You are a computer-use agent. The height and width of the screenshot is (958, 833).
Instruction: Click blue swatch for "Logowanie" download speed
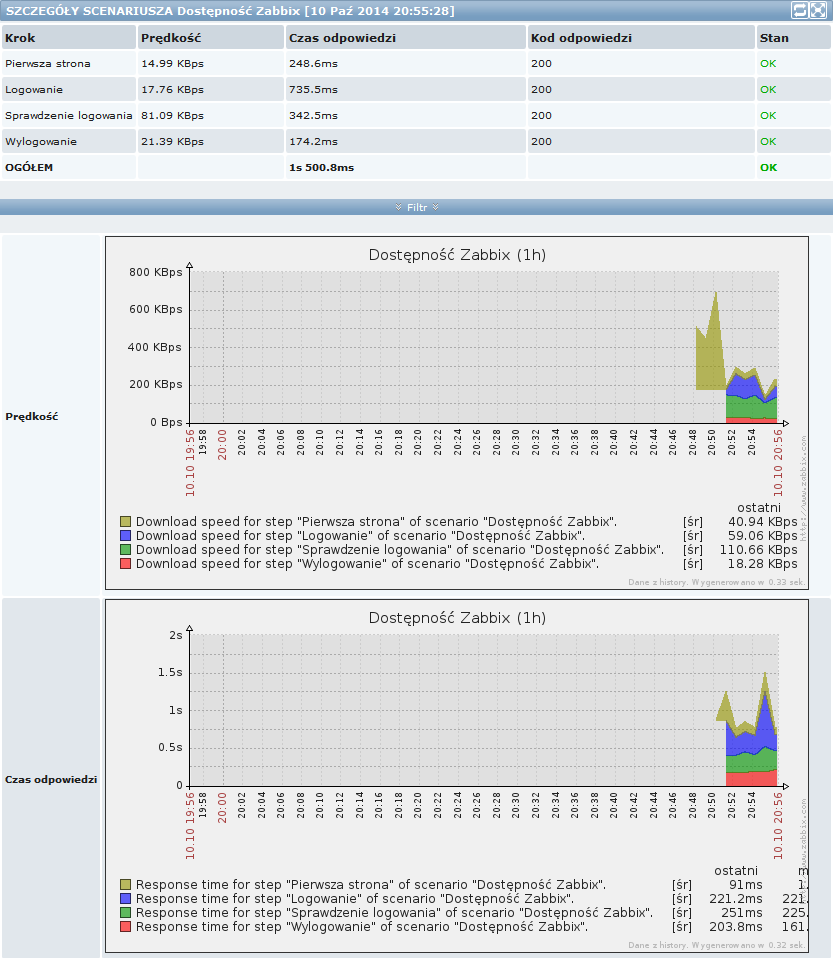[x=125, y=536]
